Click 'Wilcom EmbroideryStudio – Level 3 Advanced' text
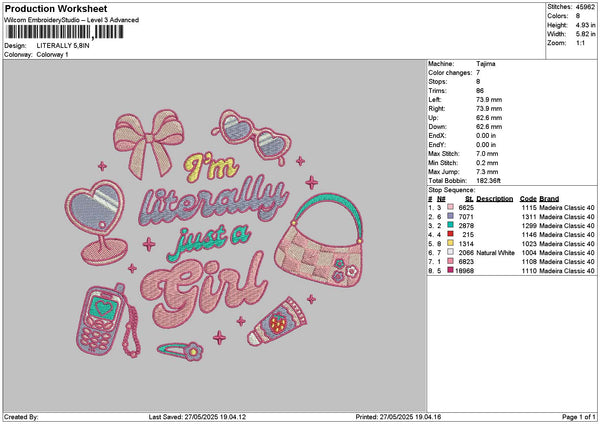 [x=72, y=20]
